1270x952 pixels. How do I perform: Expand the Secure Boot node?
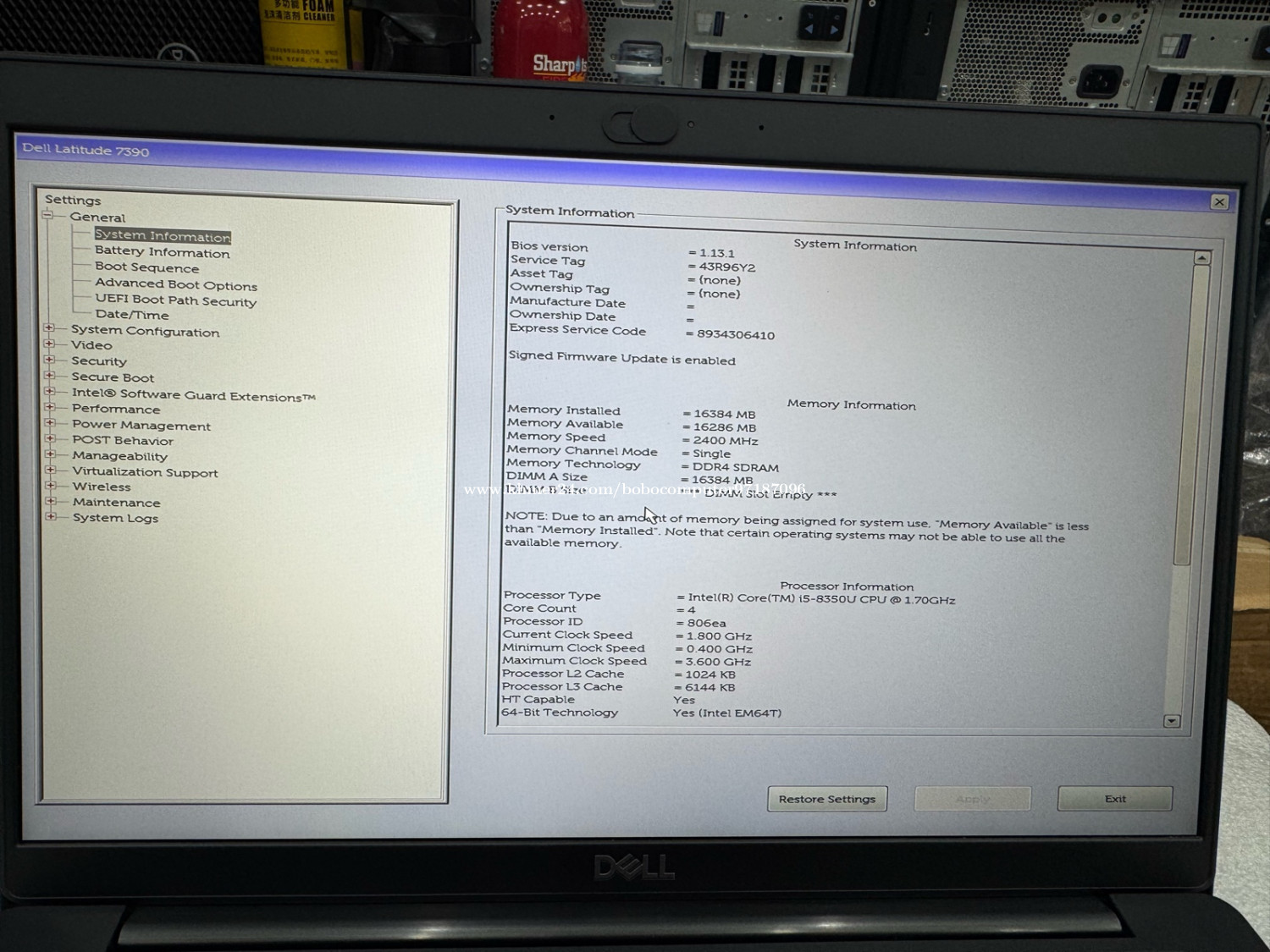pos(49,377)
